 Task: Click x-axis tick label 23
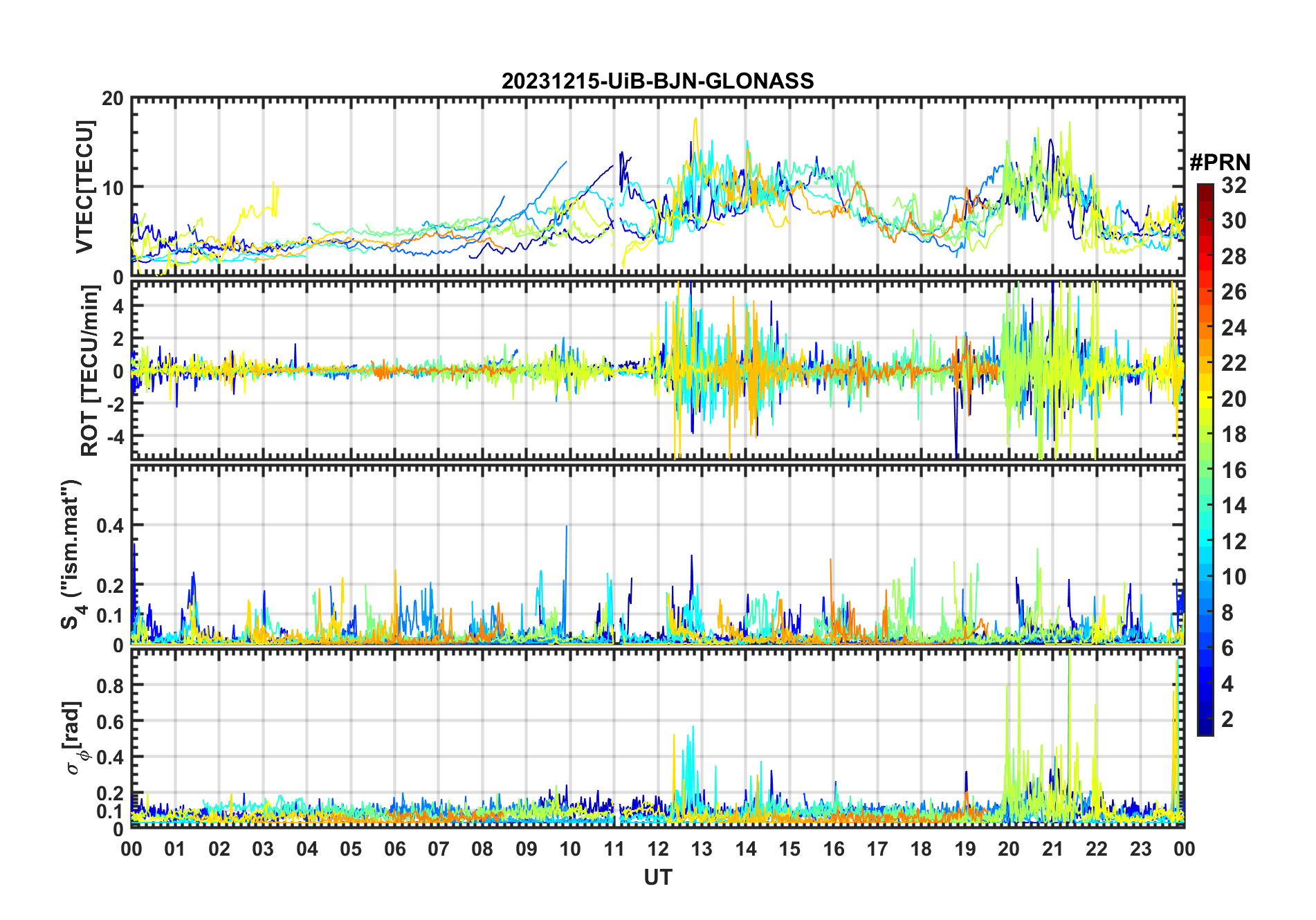(1140, 849)
